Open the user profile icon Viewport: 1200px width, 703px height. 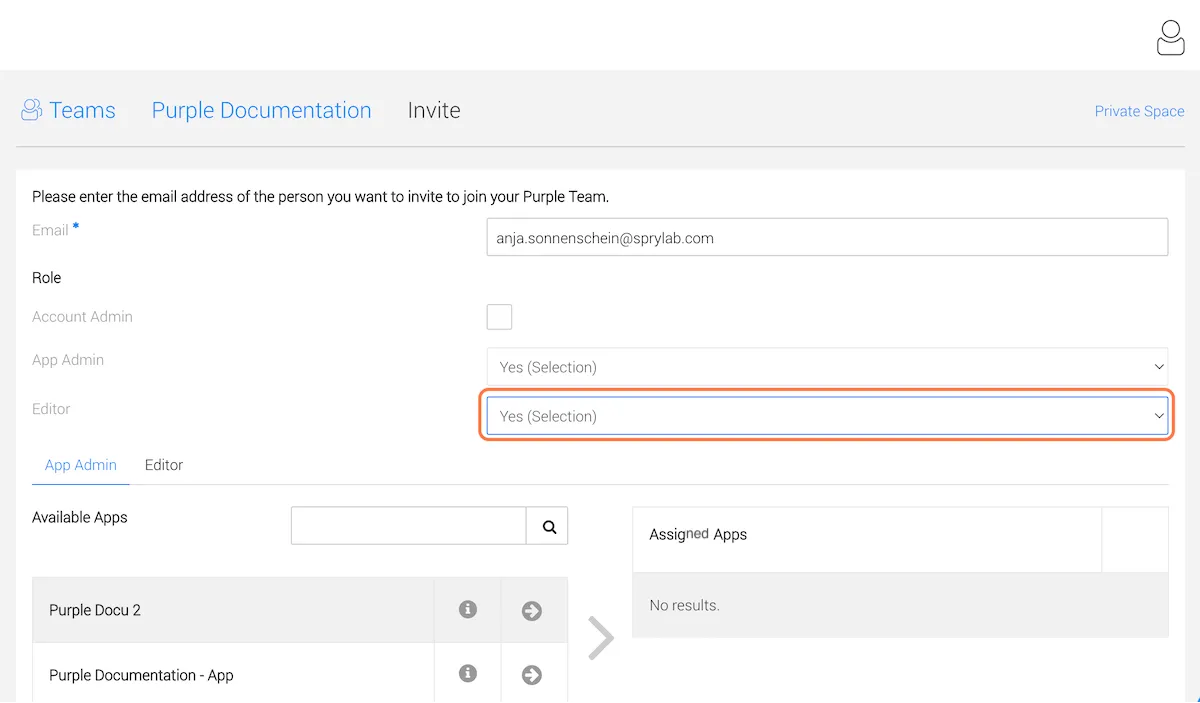tap(1170, 38)
